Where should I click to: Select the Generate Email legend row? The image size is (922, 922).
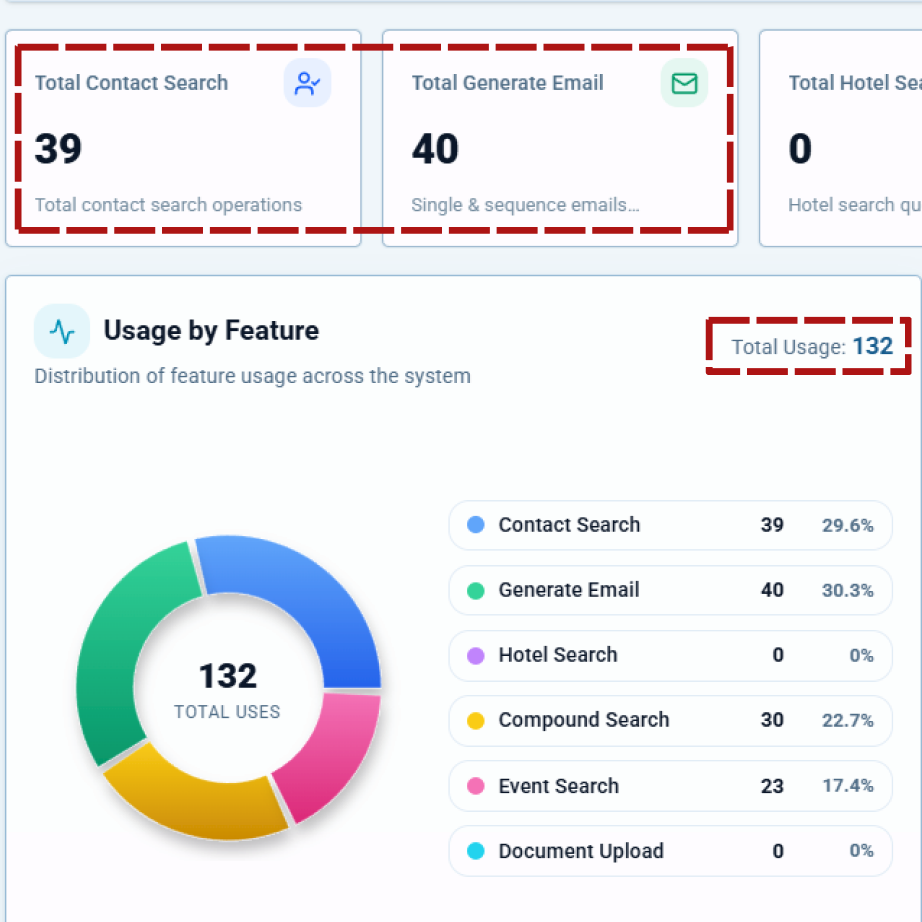670,590
